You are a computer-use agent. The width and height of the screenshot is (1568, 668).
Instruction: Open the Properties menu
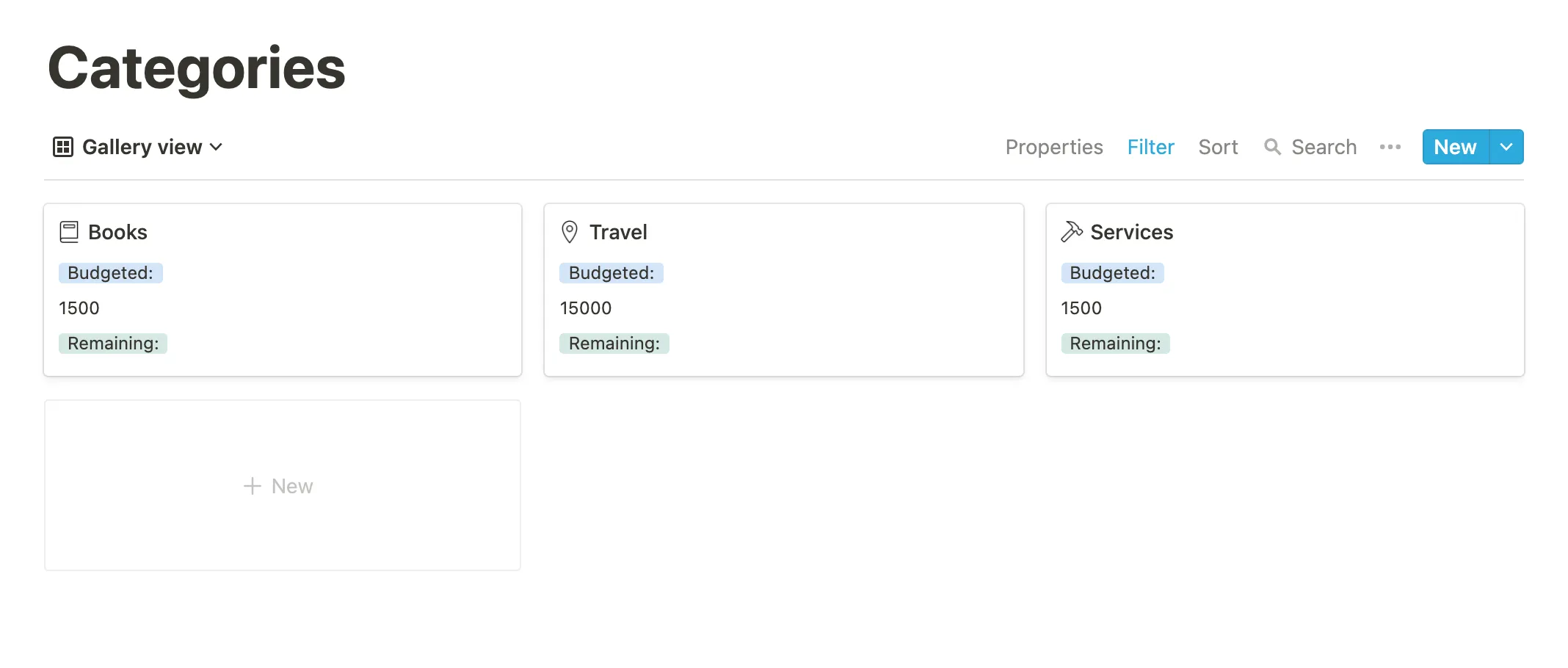point(1054,147)
